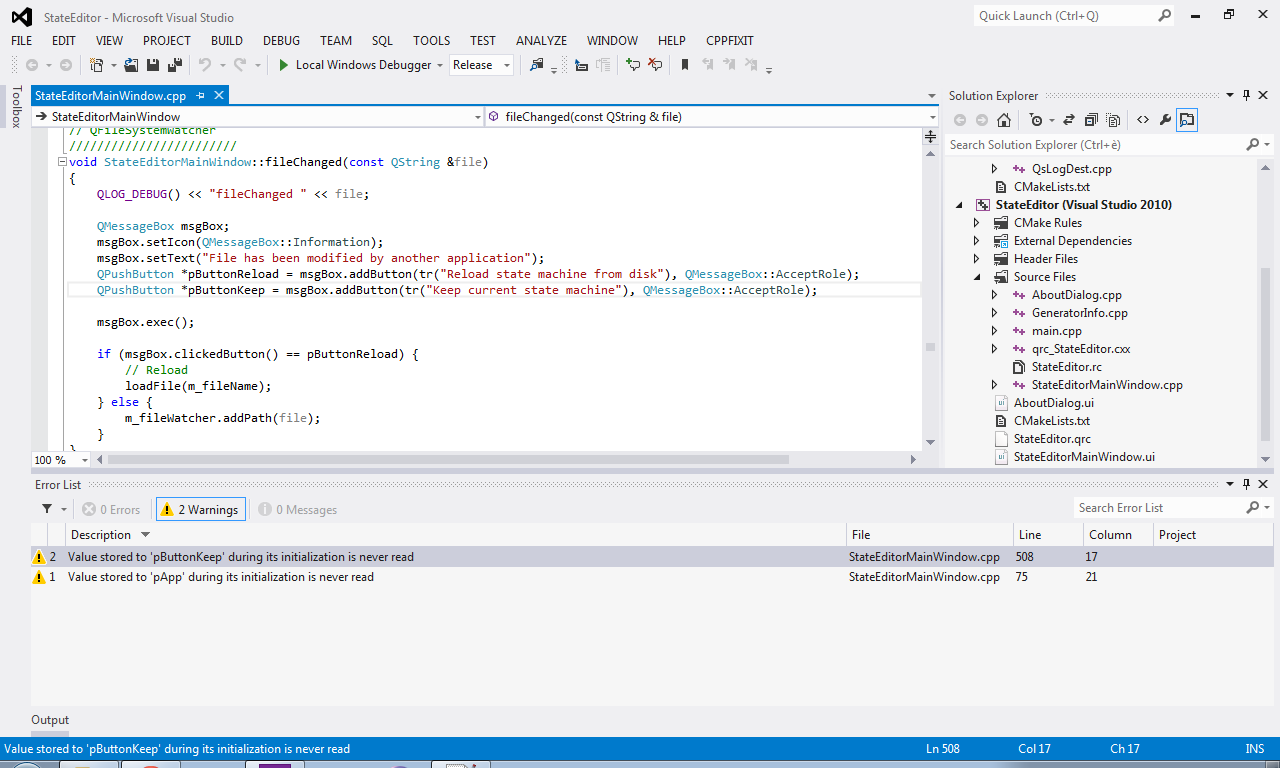
Task: Open the 100 % zoom dropdown
Action: pyautogui.click(x=84, y=460)
